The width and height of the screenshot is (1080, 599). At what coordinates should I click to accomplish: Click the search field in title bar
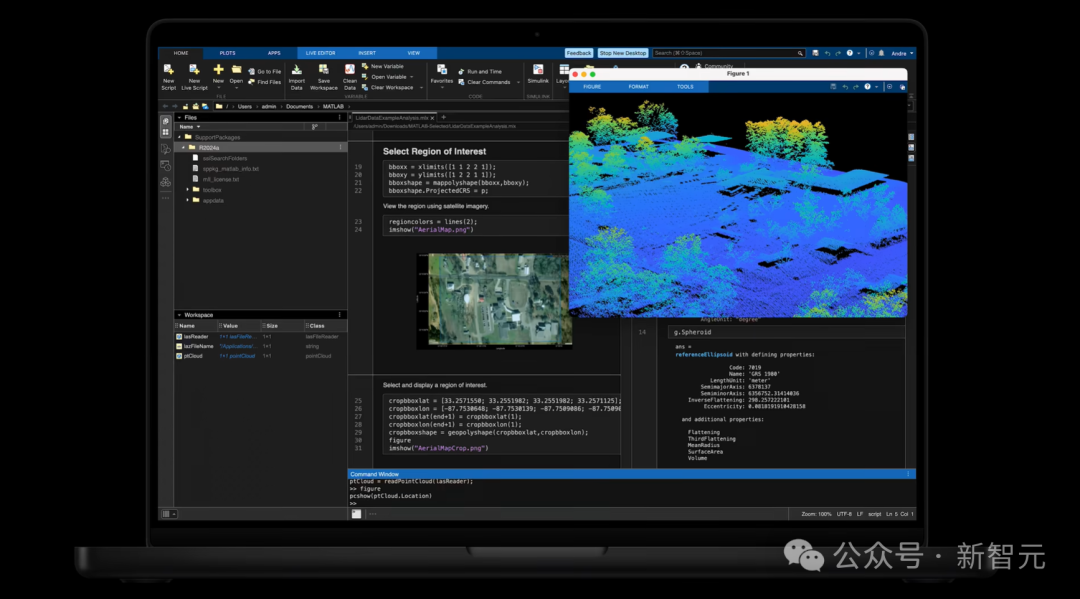728,53
